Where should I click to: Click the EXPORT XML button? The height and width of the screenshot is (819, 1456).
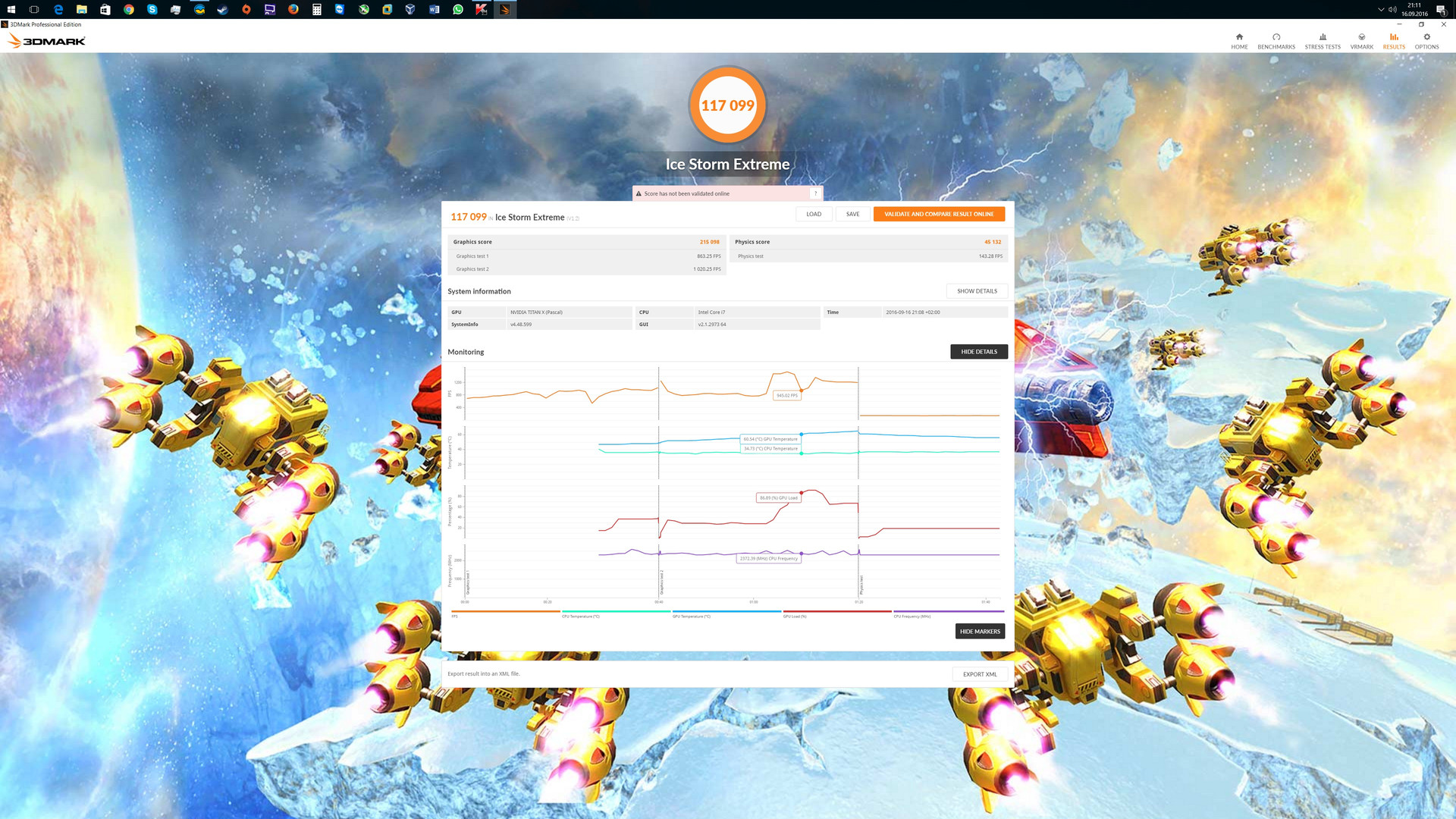pos(980,674)
